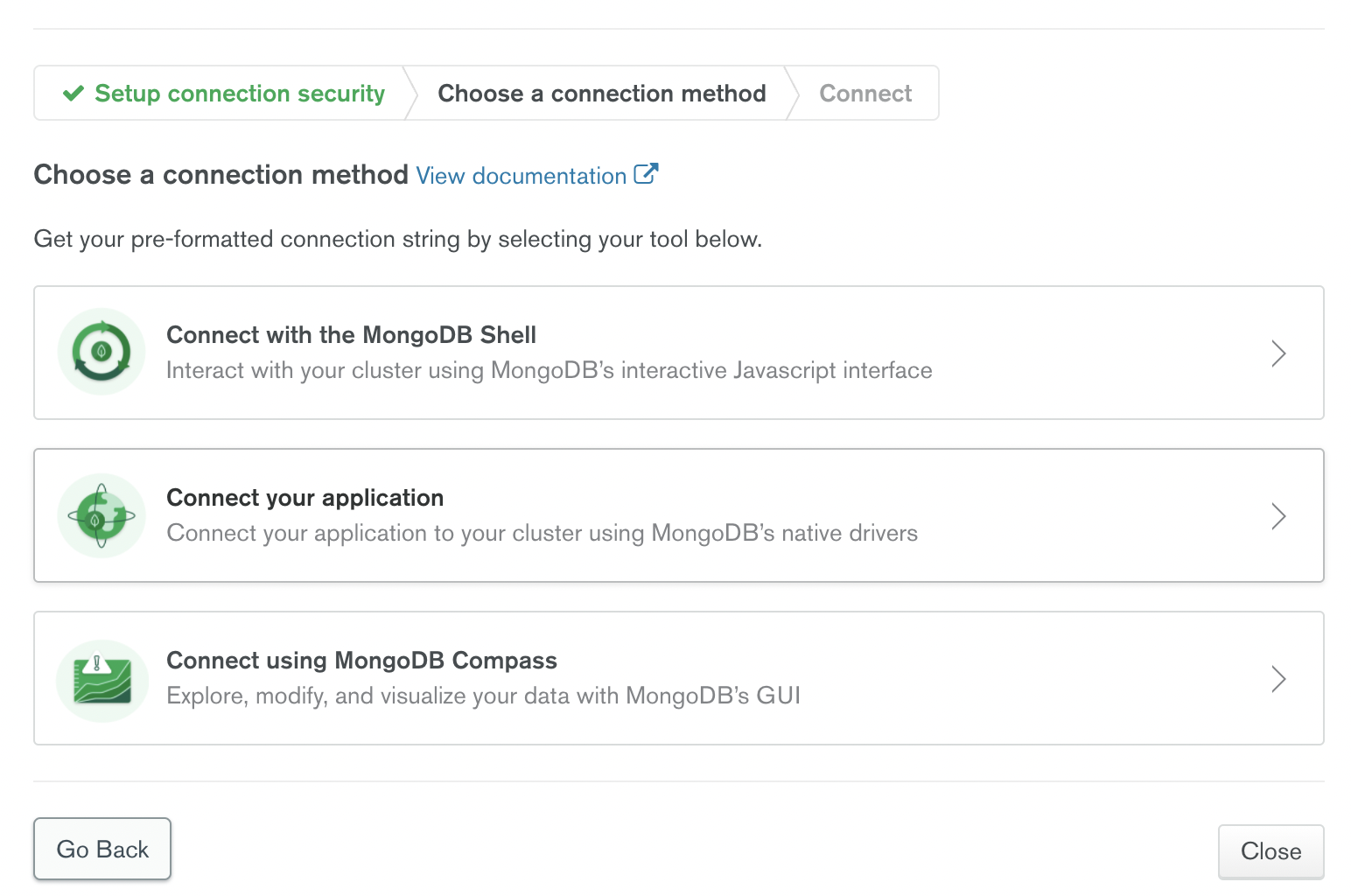Click the native drivers description text
1351x896 pixels.
pos(542,533)
